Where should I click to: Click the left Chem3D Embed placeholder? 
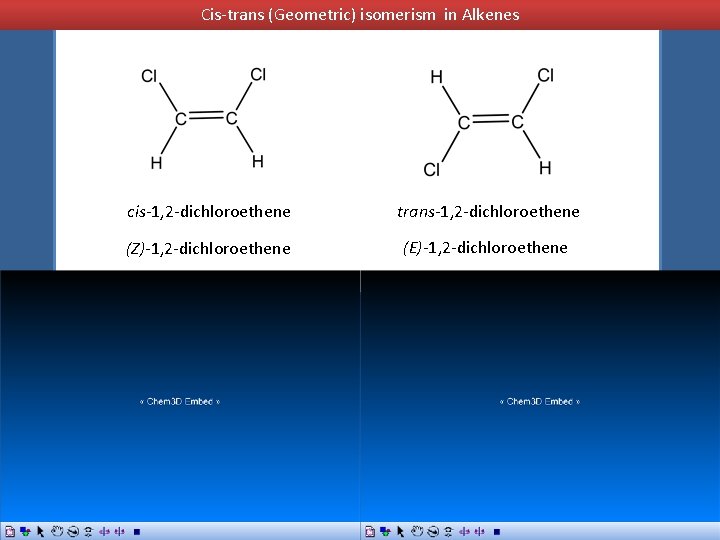pos(180,401)
